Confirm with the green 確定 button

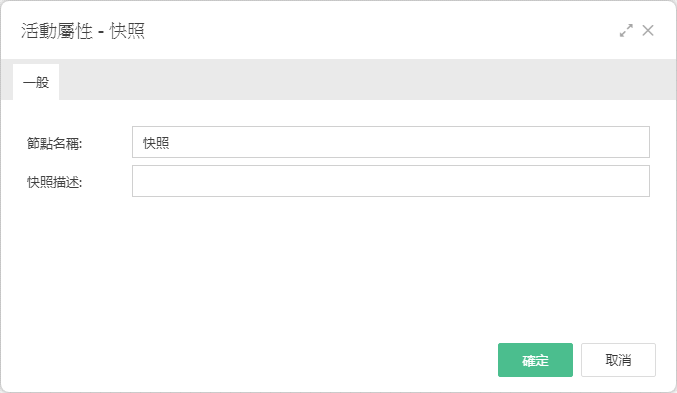click(x=535, y=360)
